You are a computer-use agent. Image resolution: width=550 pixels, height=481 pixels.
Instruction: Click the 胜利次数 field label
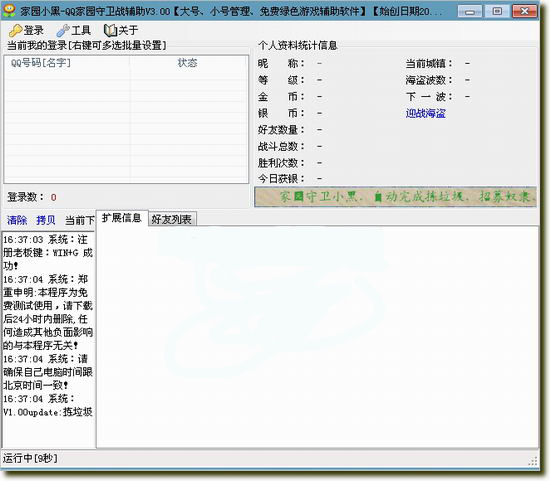pos(281,163)
